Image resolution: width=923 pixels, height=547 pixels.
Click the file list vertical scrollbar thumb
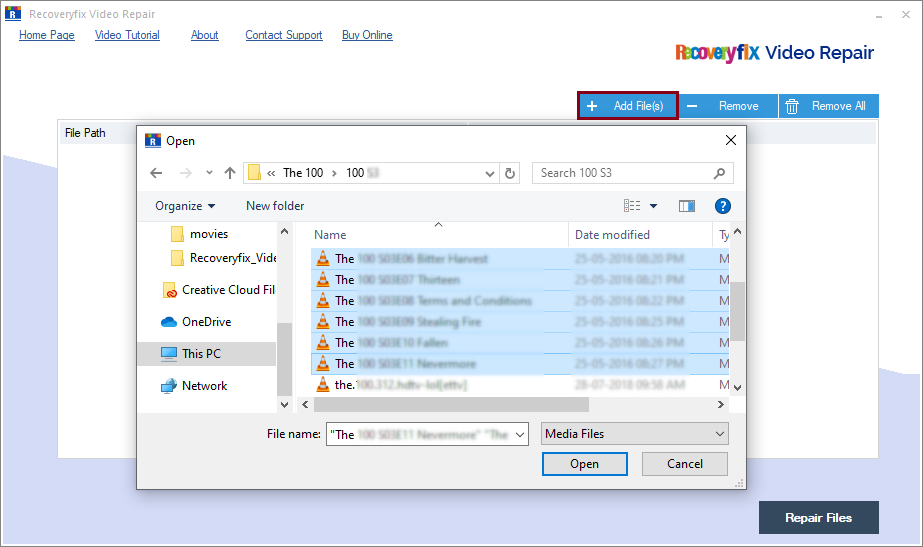point(738,311)
